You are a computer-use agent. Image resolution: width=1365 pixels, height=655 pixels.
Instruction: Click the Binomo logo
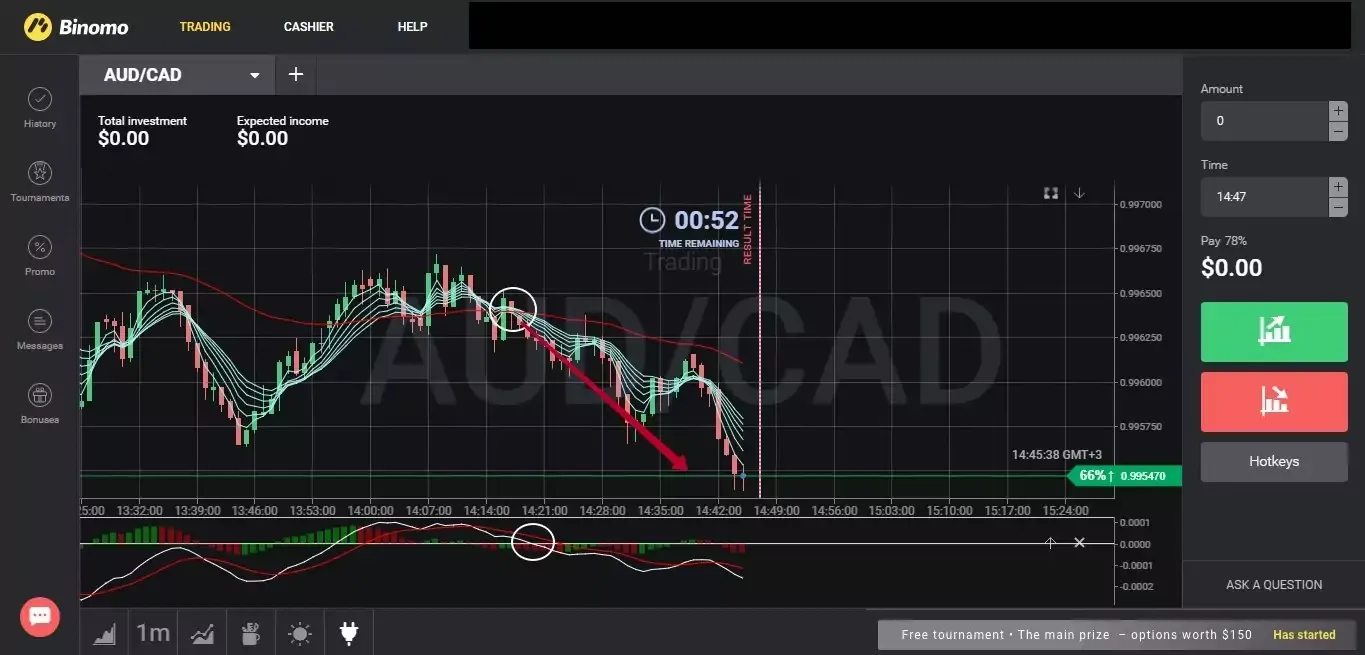click(x=76, y=26)
